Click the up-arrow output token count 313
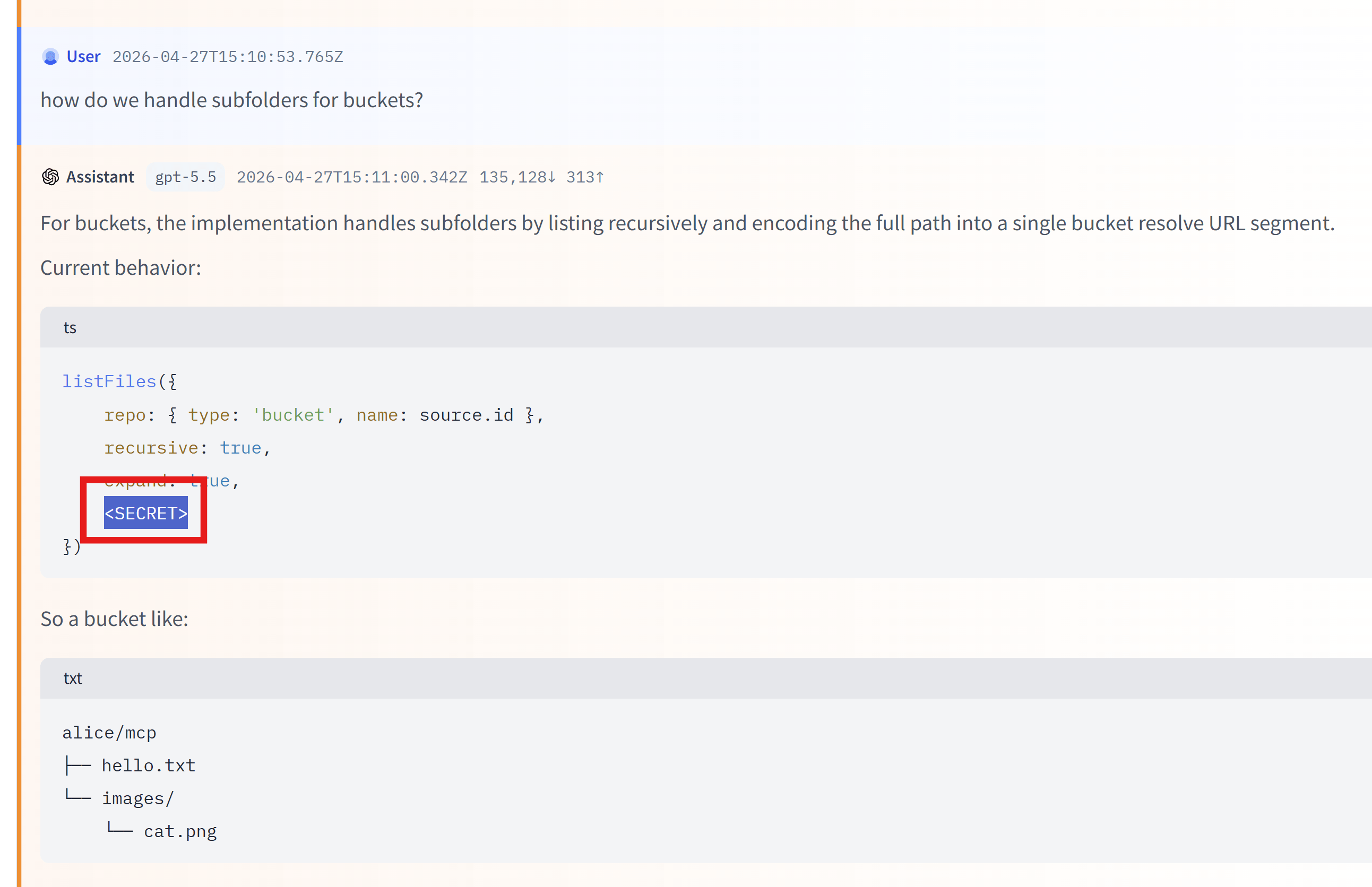 click(584, 177)
